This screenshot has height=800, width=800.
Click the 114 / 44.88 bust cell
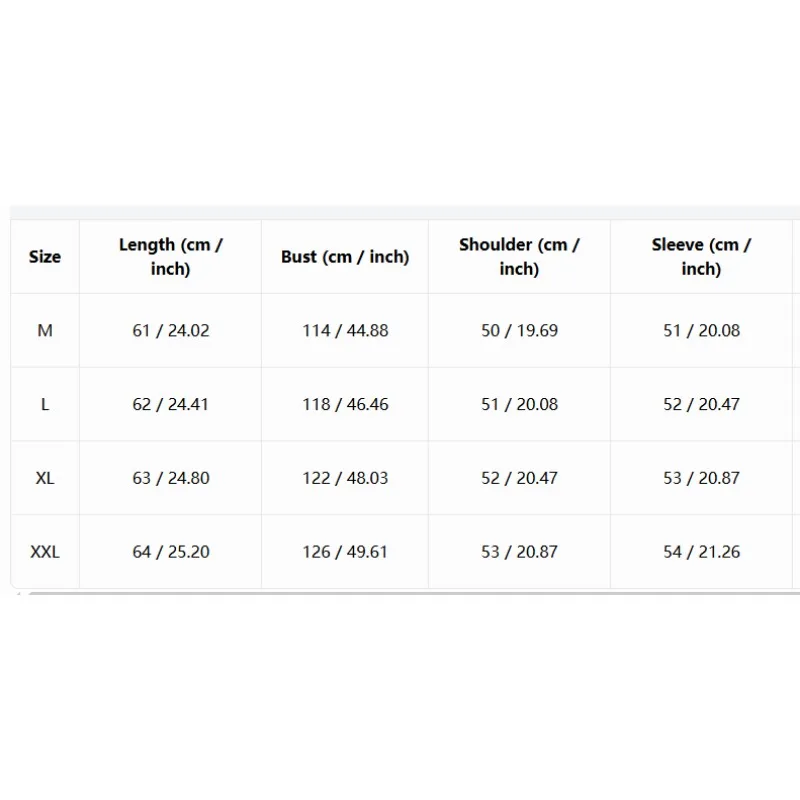345,331
